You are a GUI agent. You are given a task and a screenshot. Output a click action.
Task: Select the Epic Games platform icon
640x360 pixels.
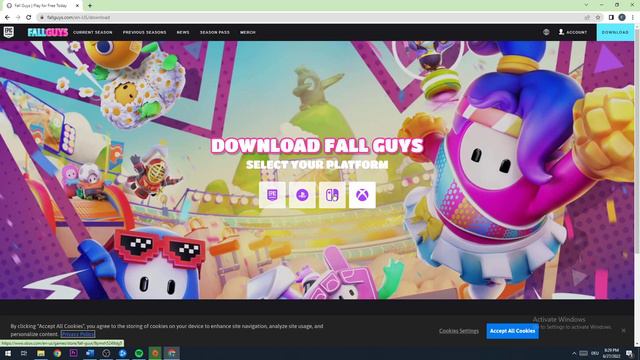(x=272, y=195)
